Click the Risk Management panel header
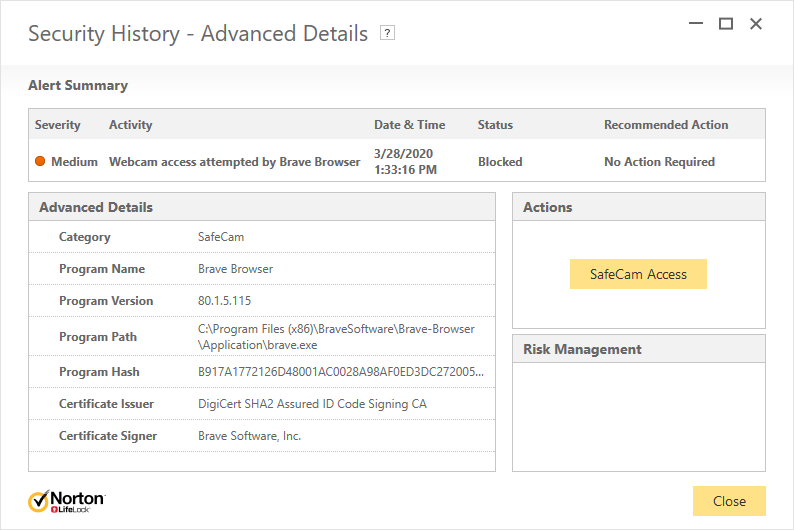Image resolution: width=794 pixels, height=530 pixels. tap(582, 349)
